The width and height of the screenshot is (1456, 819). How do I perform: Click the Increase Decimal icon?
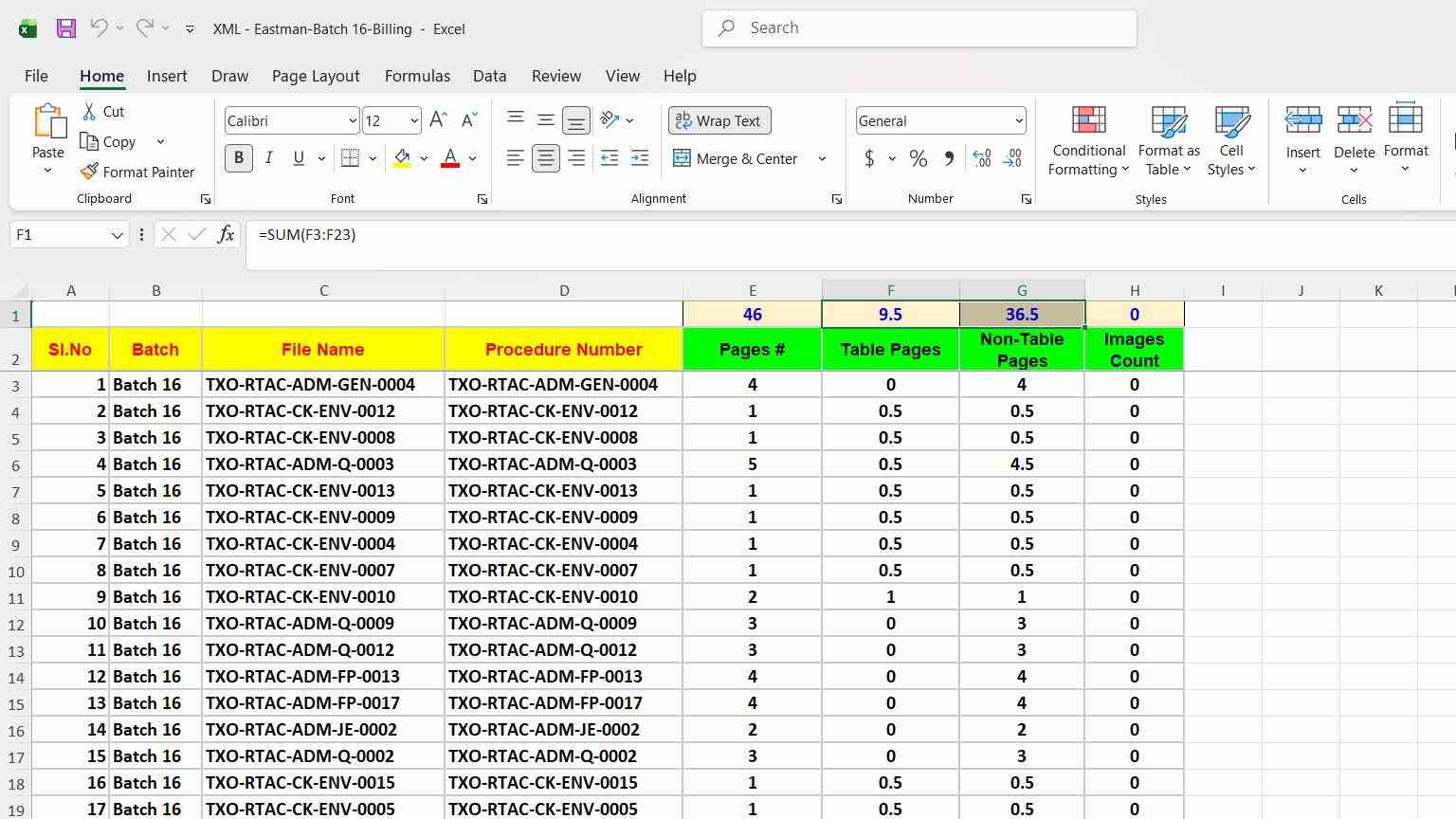(x=982, y=158)
